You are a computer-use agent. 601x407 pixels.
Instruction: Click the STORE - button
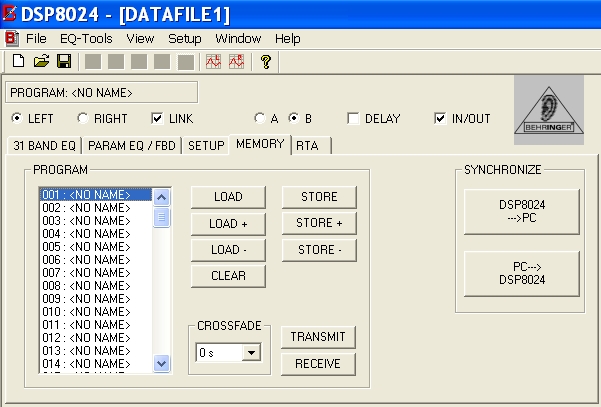click(319, 250)
